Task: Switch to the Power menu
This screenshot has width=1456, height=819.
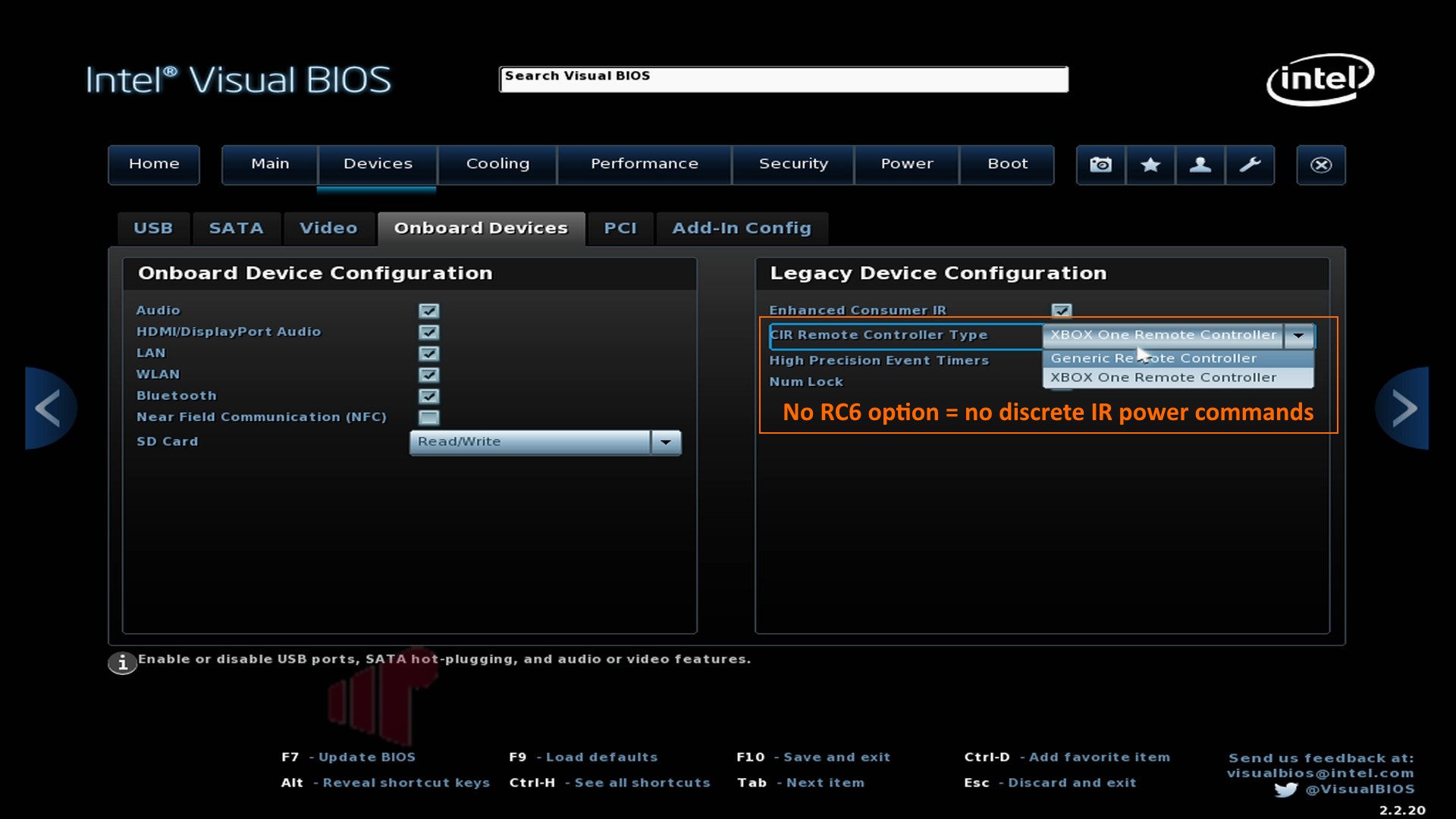Action: [907, 164]
